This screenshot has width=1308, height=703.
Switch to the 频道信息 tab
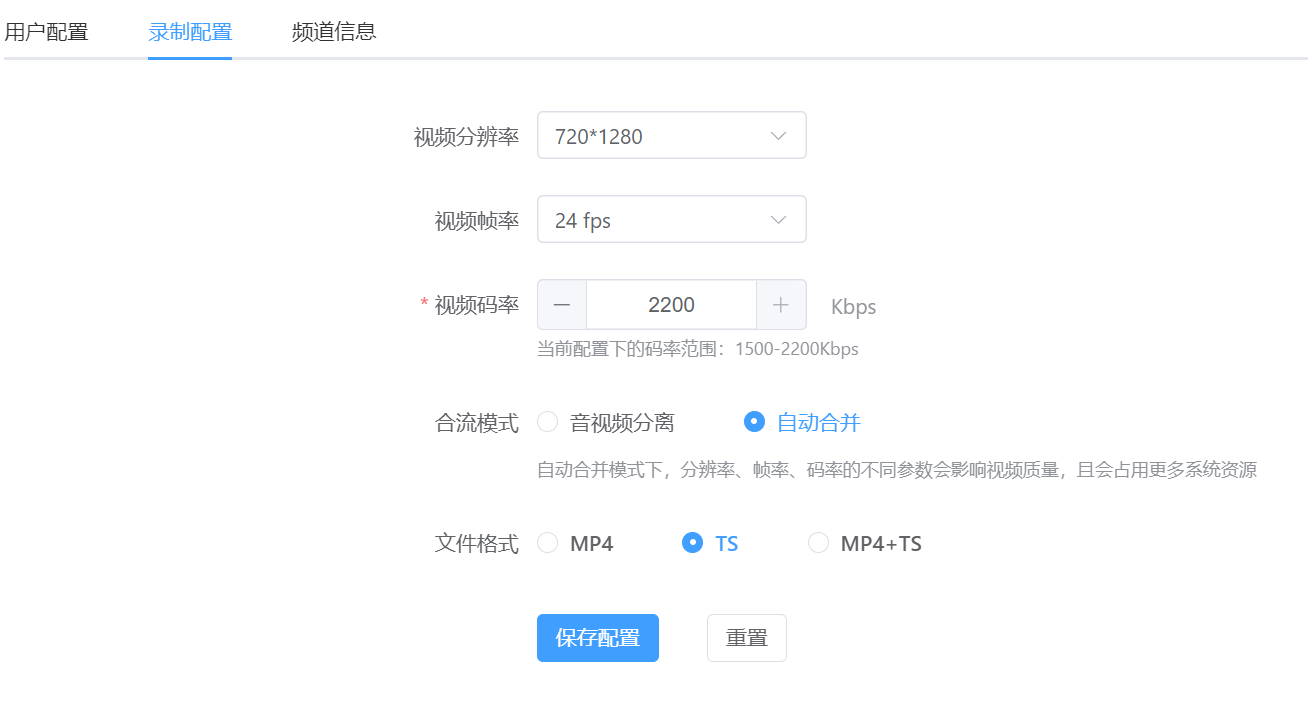click(334, 32)
